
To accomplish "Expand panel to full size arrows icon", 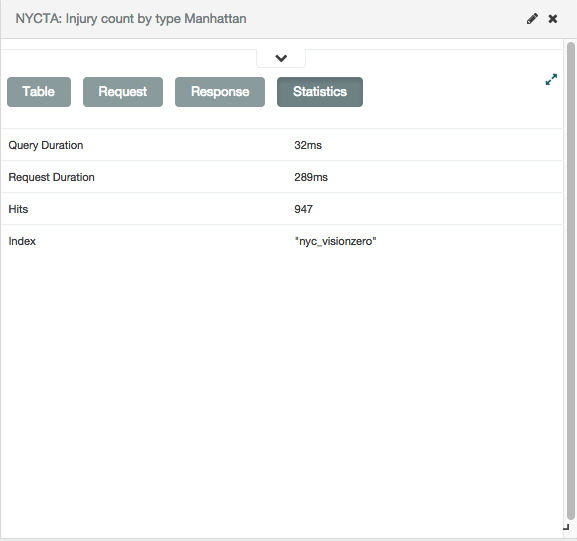I will (551, 79).
